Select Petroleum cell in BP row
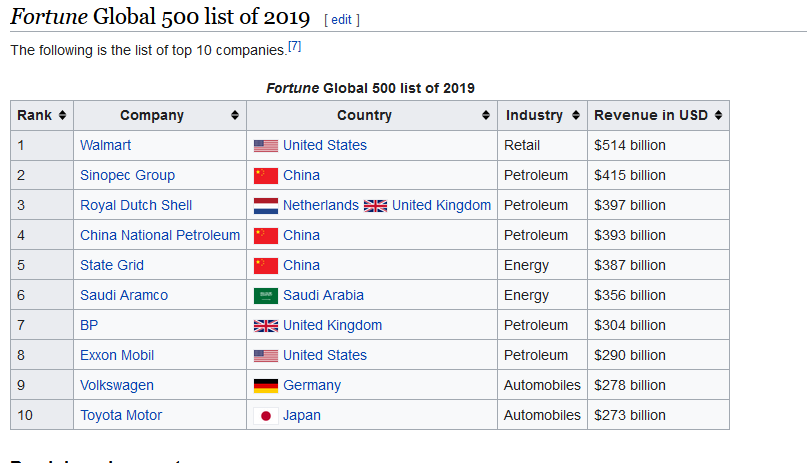 pyautogui.click(x=542, y=325)
